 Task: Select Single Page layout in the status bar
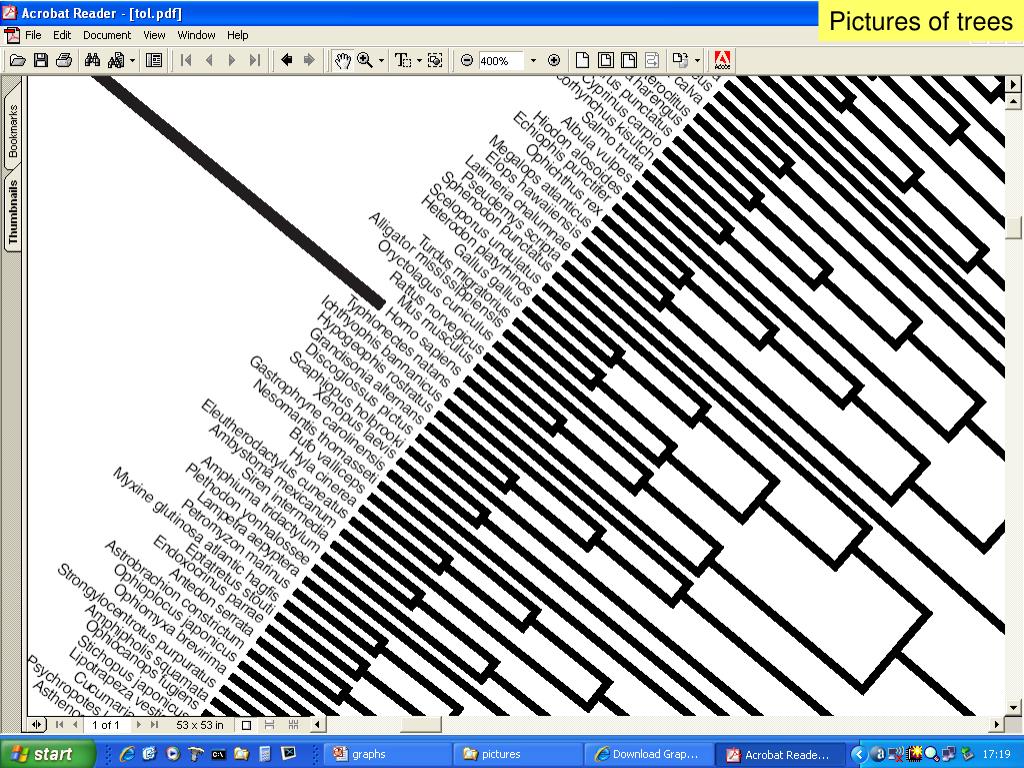(246, 724)
